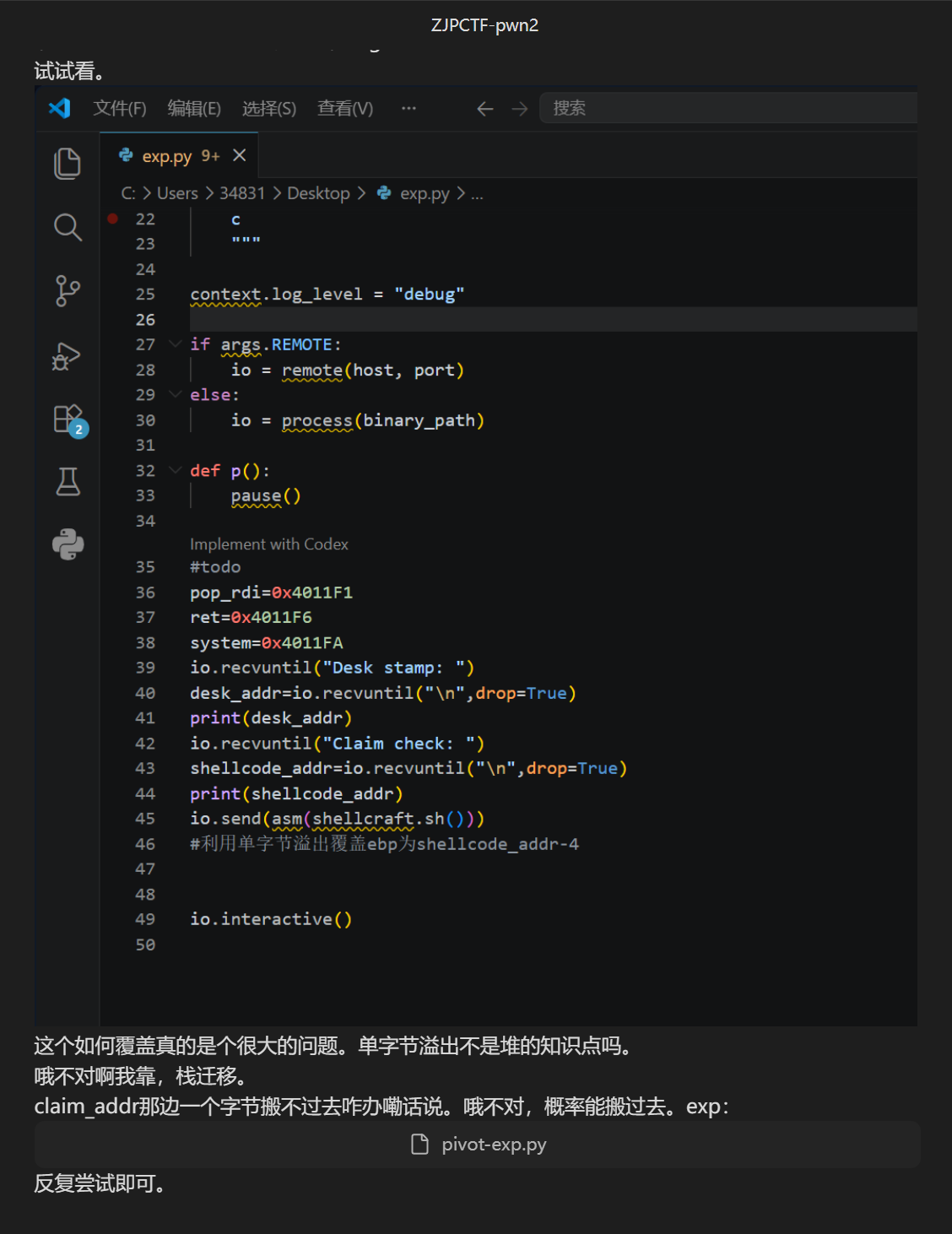This screenshot has width=952, height=1234.
Task: Click the io.send(asm(shellcraft.sh())) line
Action: click(338, 819)
